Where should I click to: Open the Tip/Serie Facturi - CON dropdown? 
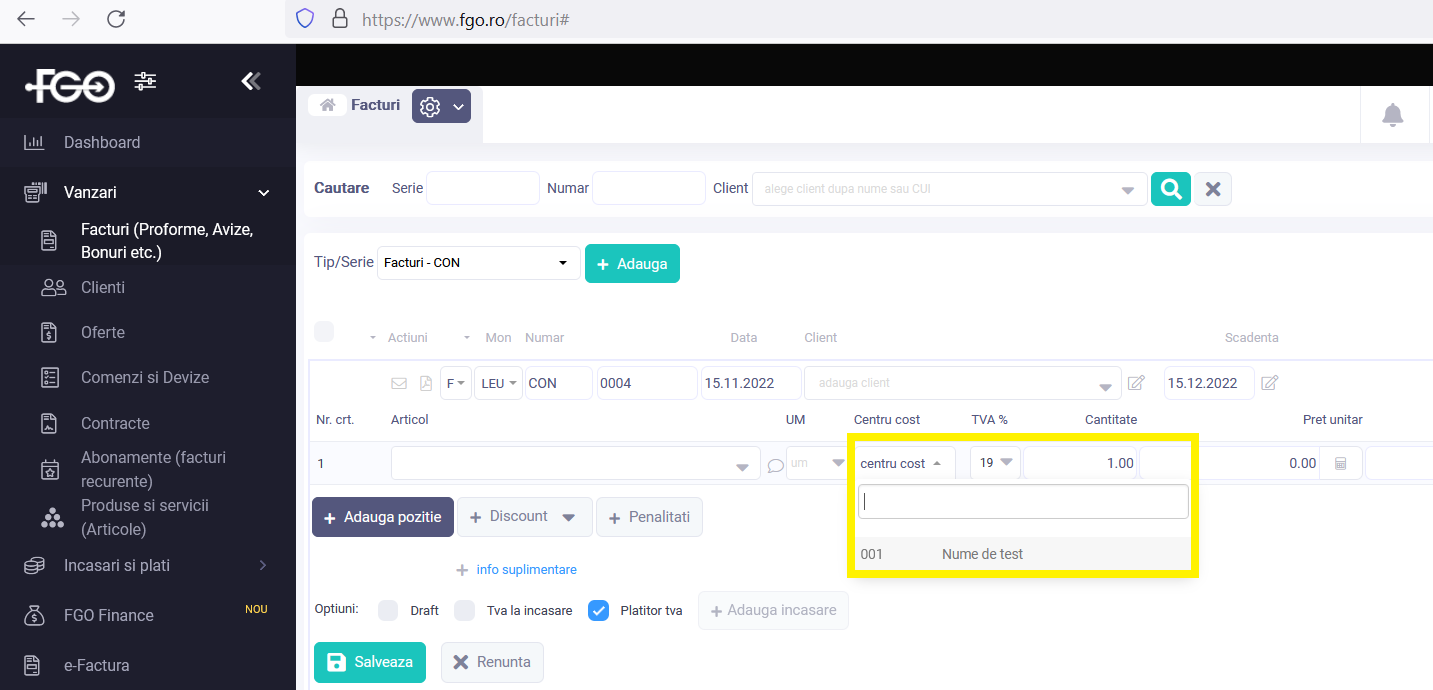pyautogui.click(x=478, y=263)
